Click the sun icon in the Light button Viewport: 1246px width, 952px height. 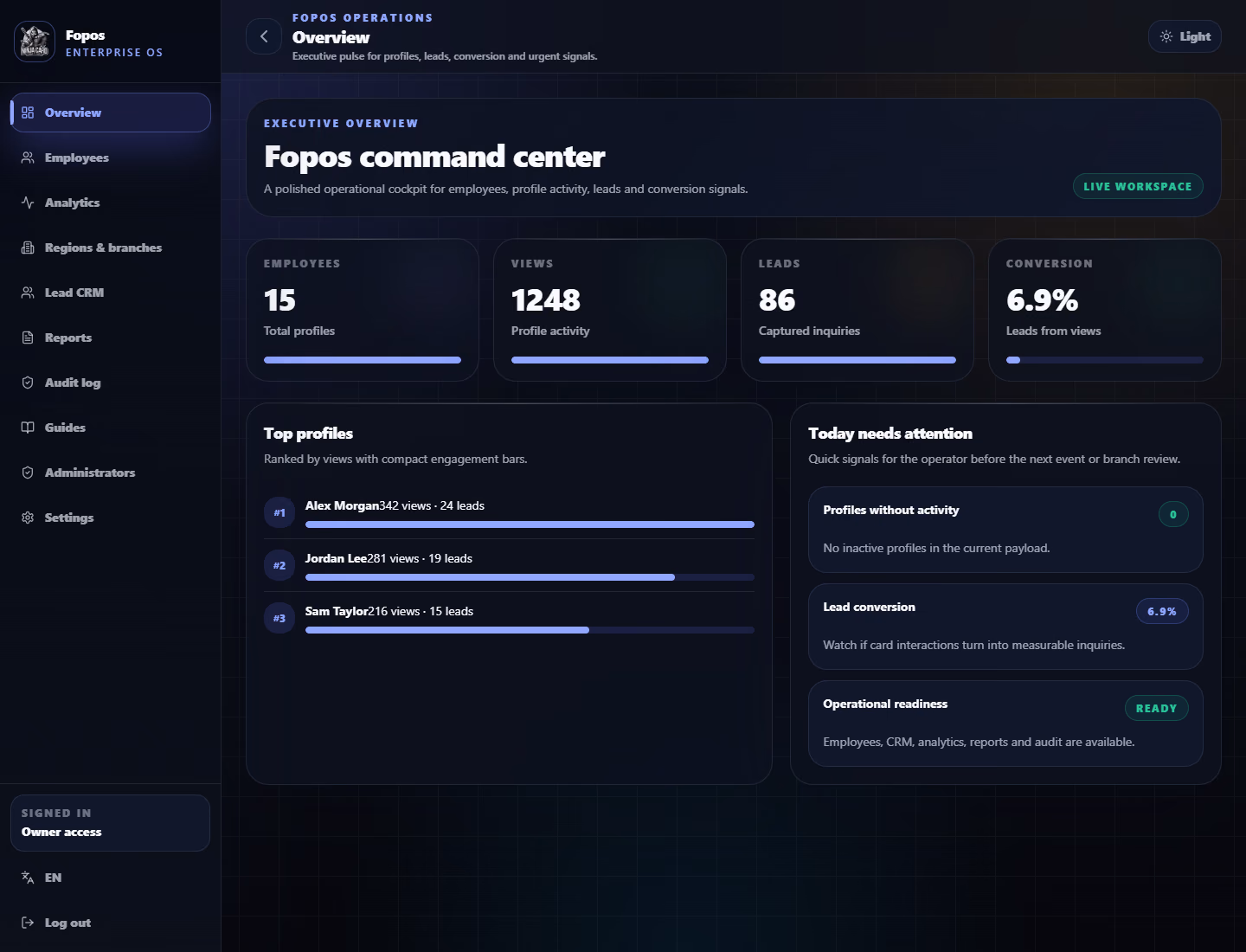tap(1166, 36)
